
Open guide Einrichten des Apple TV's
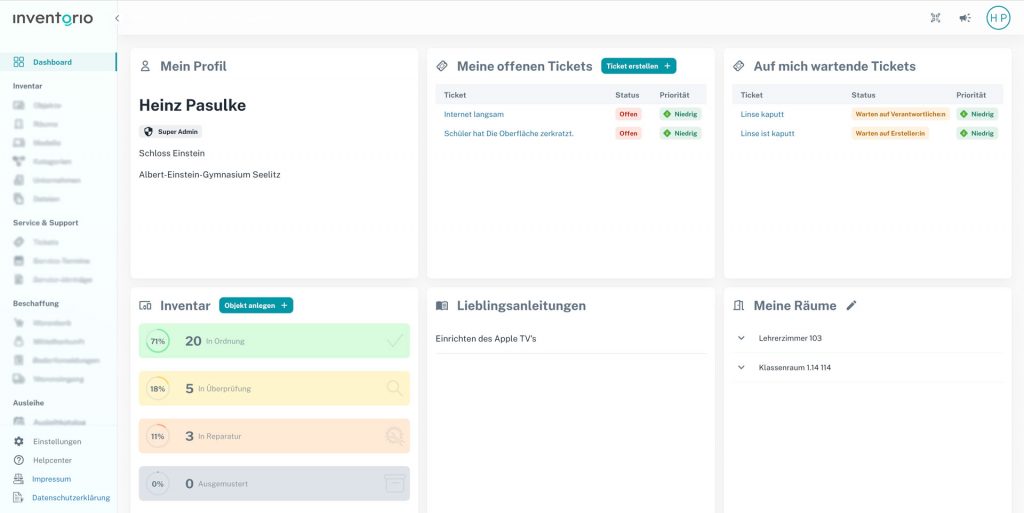[x=486, y=339]
